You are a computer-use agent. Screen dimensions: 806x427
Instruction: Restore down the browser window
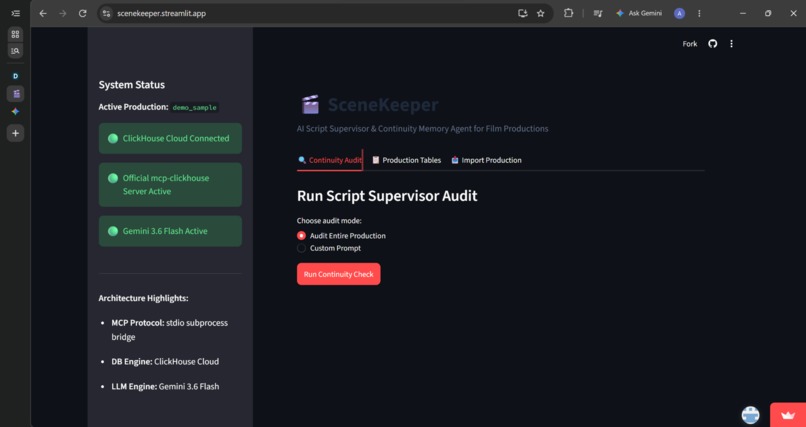[768, 13]
